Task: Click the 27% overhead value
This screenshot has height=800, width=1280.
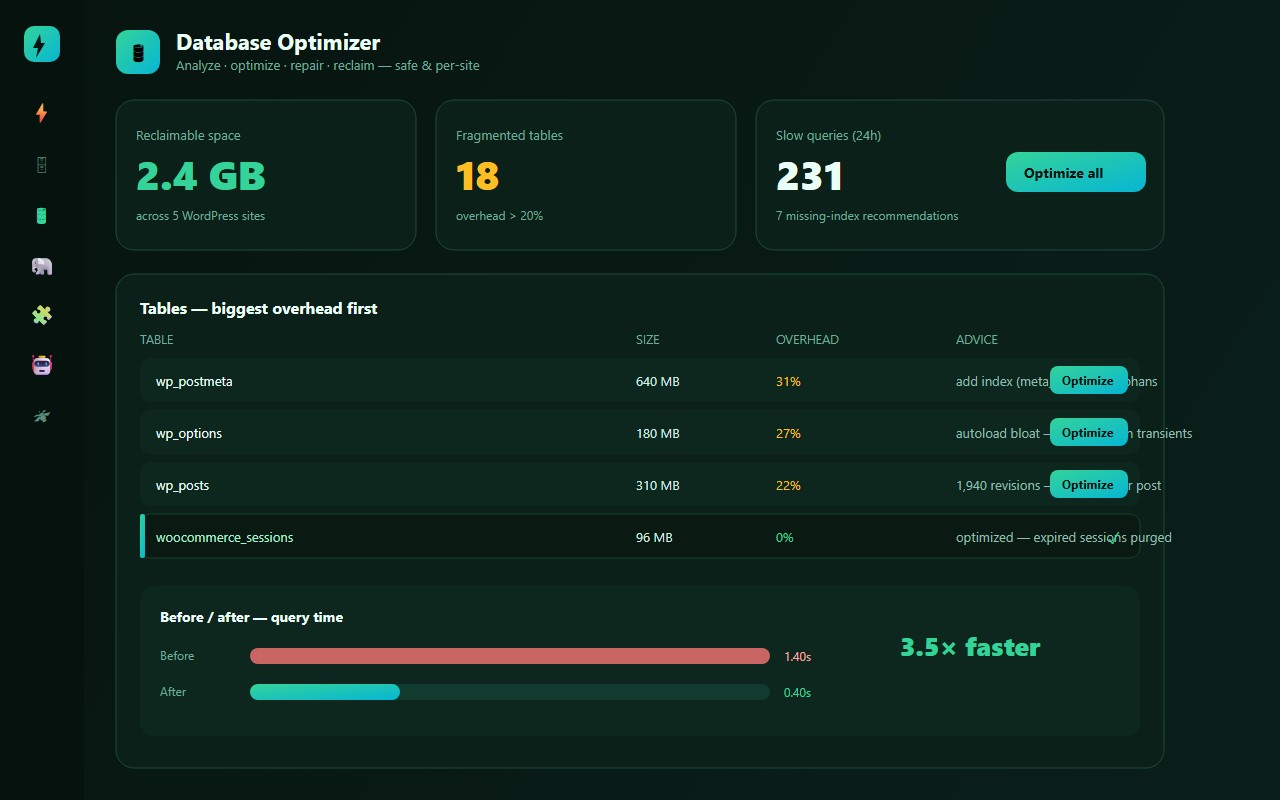Action: [x=788, y=433]
